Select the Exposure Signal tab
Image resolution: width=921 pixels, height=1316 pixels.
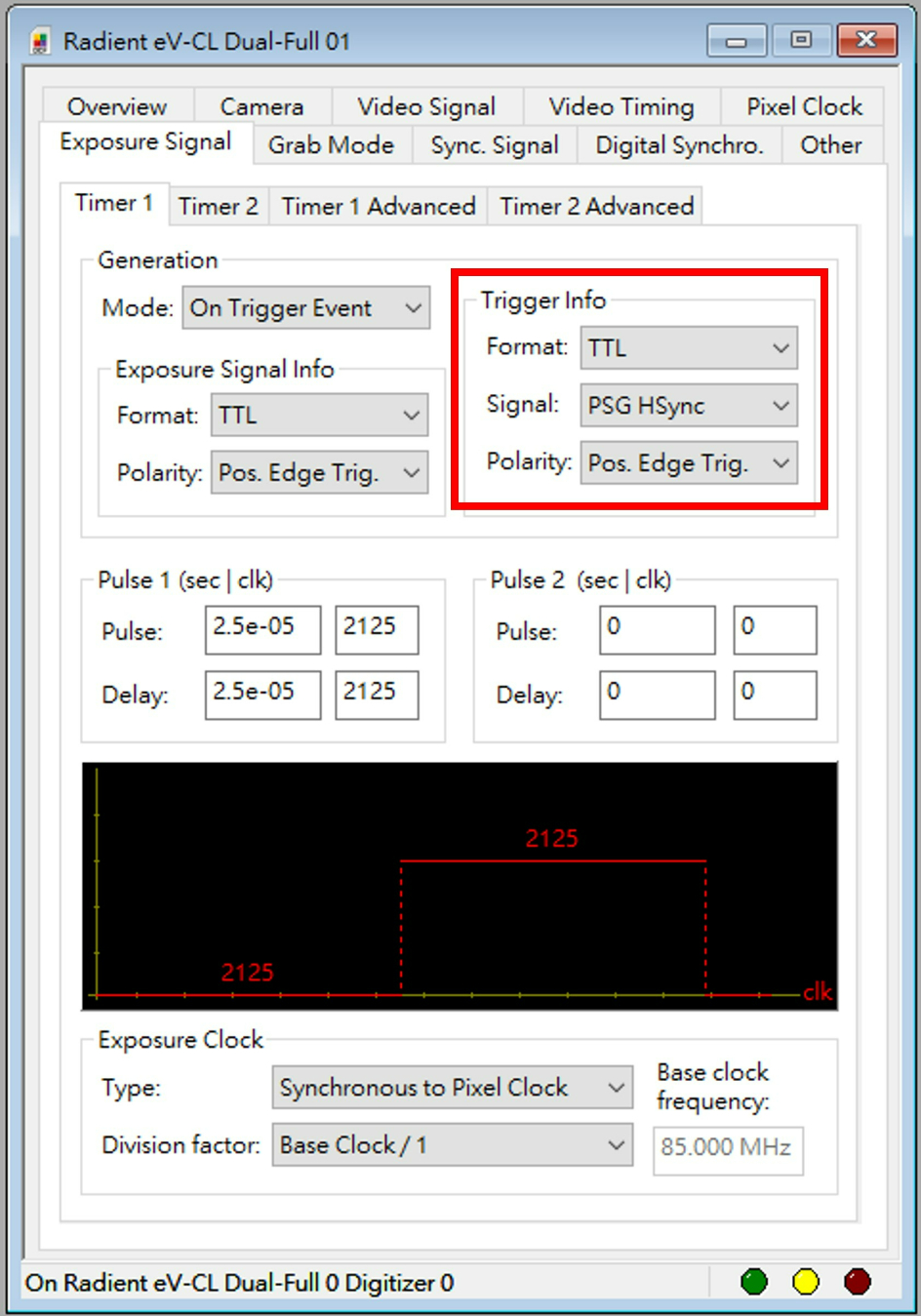(145, 142)
